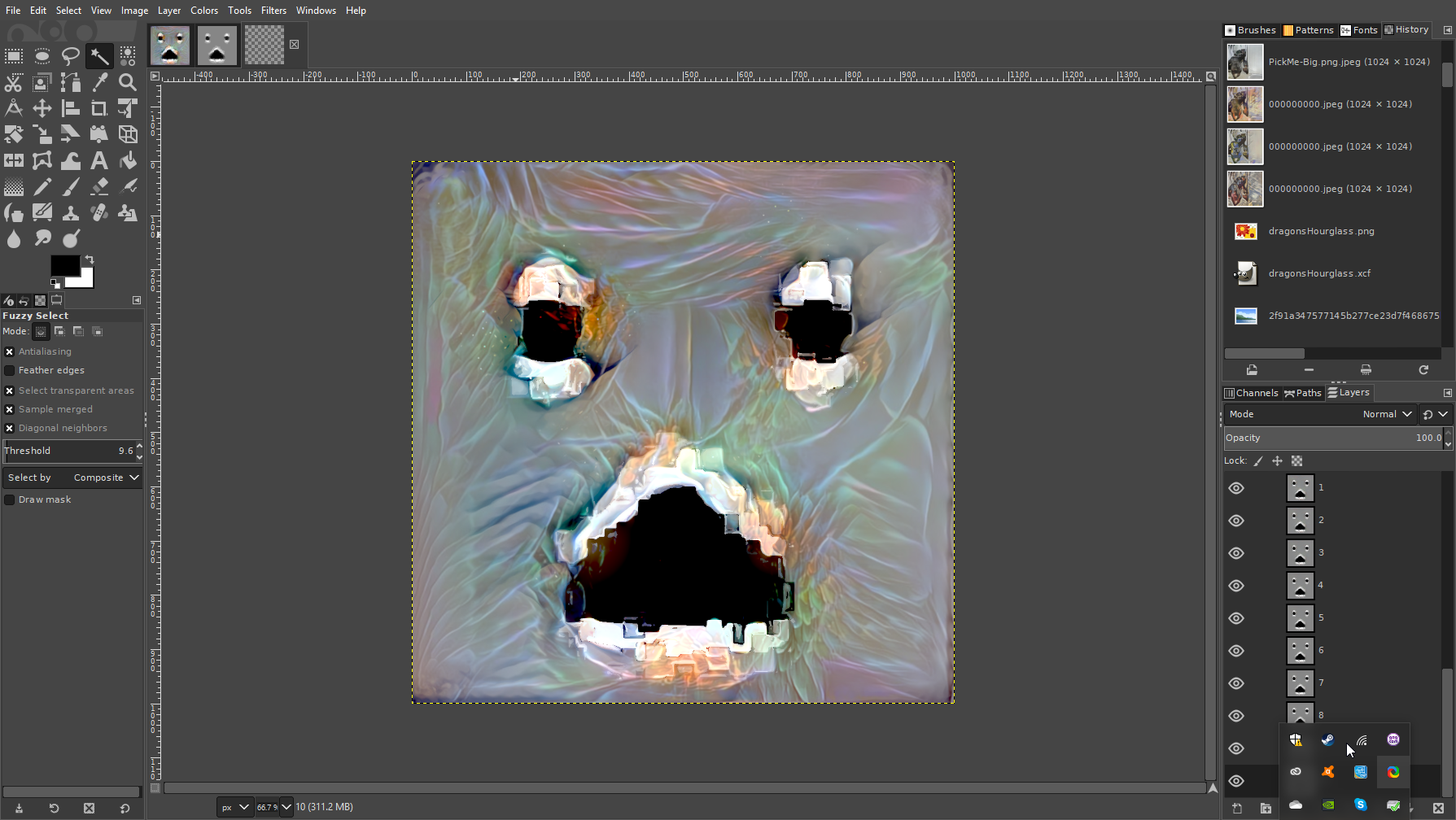Hide layer 3 using its eye icon
Image resolution: width=1456 pixels, height=820 pixels.
coord(1236,553)
